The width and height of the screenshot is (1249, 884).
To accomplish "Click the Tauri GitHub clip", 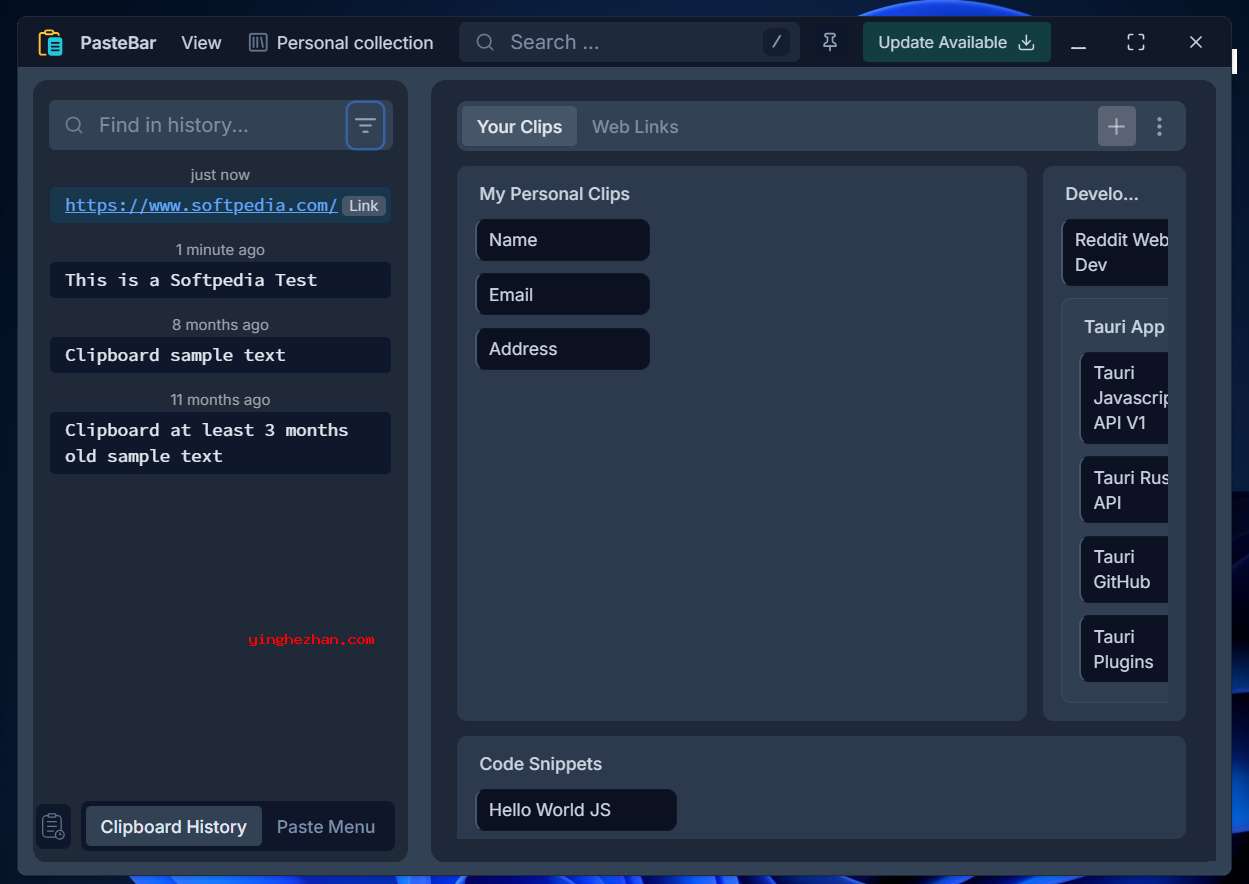I will click(x=1124, y=569).
